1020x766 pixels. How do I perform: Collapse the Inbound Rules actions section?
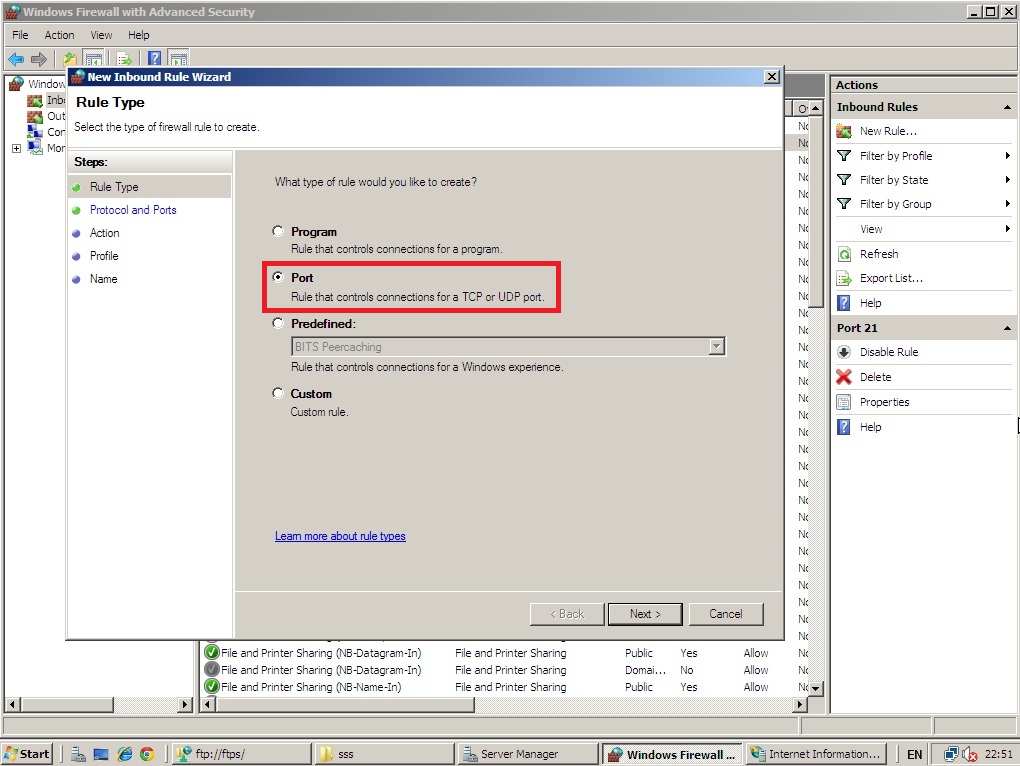[1007, 107]
